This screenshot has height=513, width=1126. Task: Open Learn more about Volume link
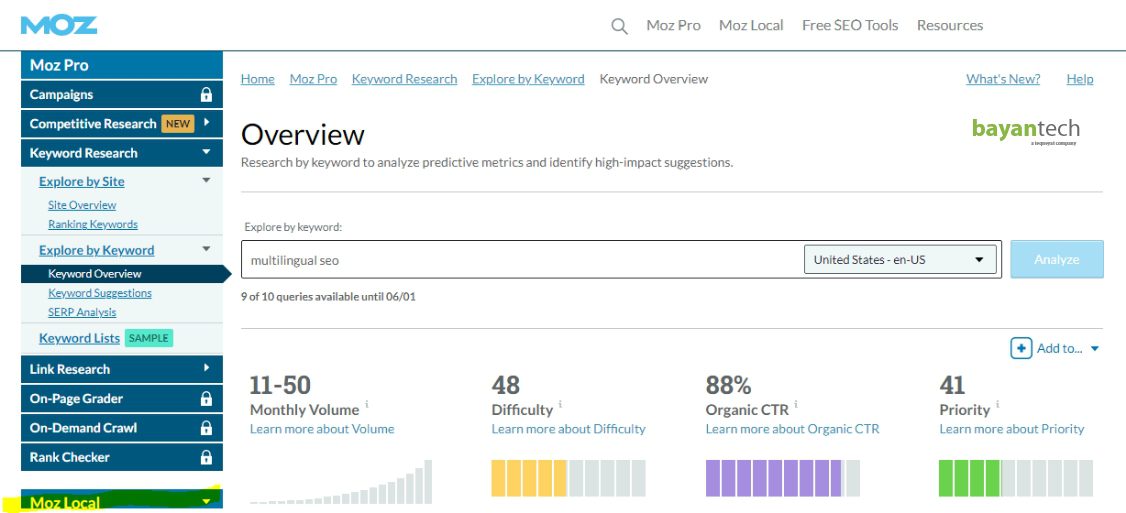pyautogui.click(x=322, y=429)
